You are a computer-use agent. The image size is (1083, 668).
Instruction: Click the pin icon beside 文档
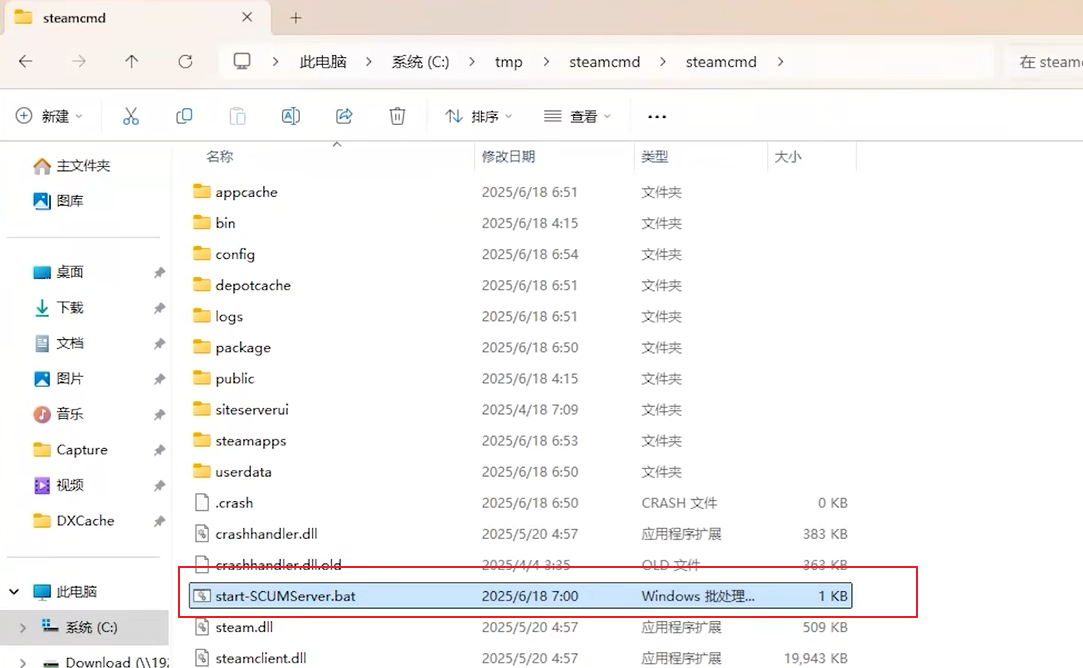[x=160, y=343]
